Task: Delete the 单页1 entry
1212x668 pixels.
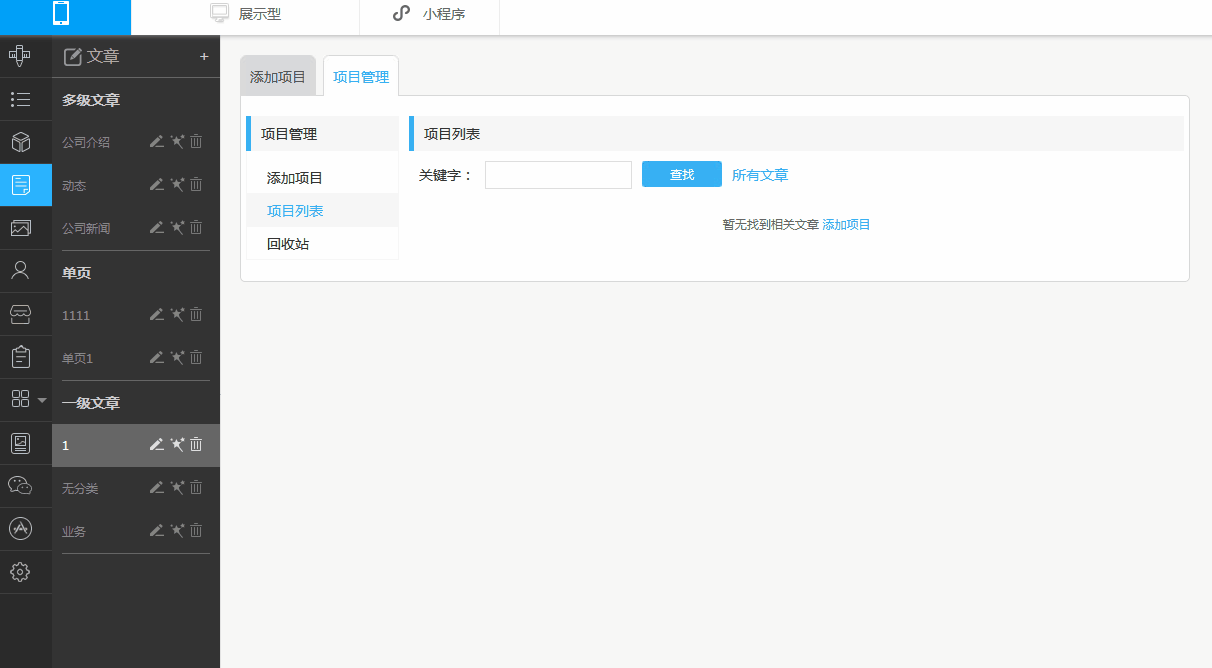Action: tap(196, 358)
